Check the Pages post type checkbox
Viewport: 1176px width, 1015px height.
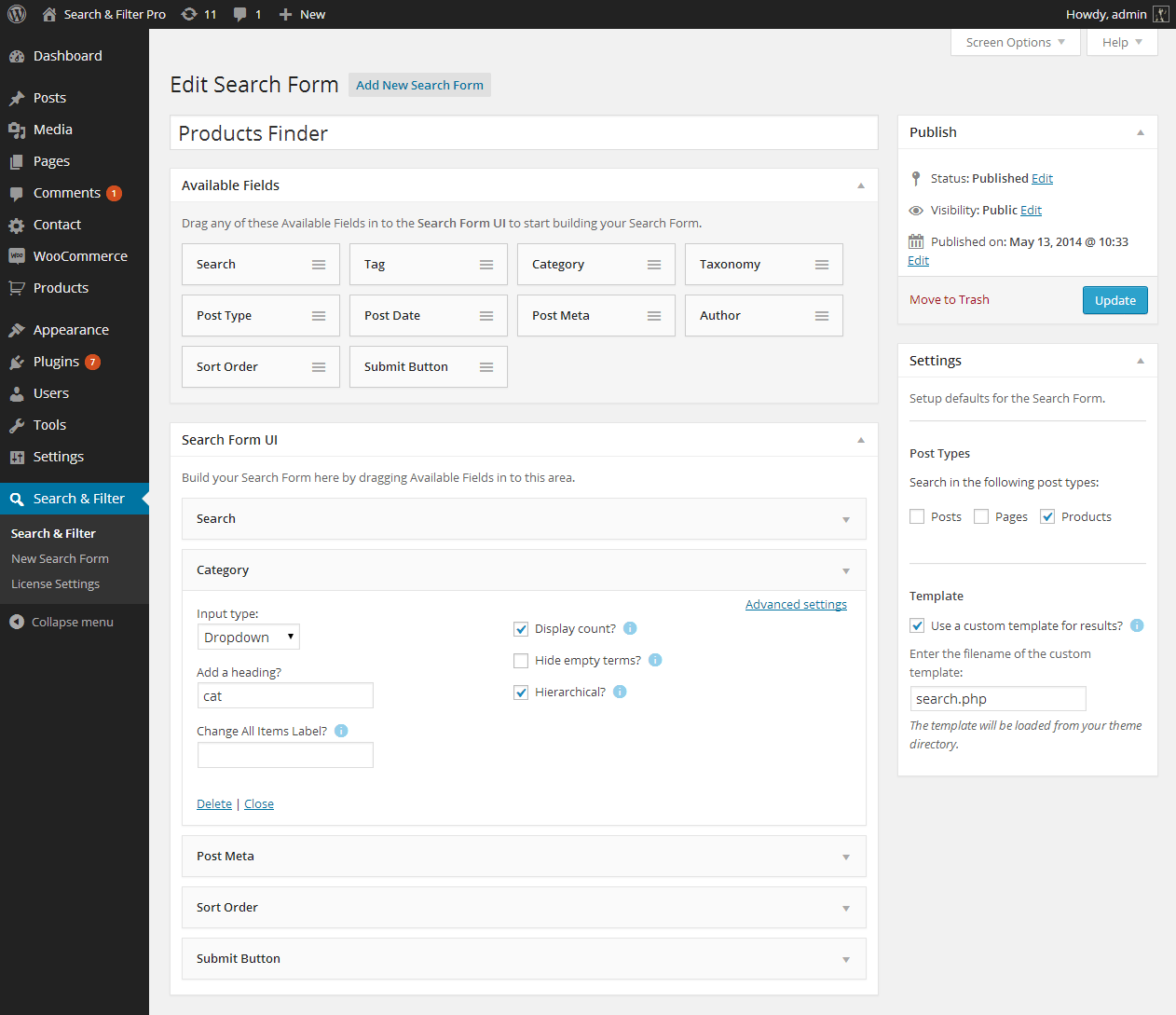point(981,515)
